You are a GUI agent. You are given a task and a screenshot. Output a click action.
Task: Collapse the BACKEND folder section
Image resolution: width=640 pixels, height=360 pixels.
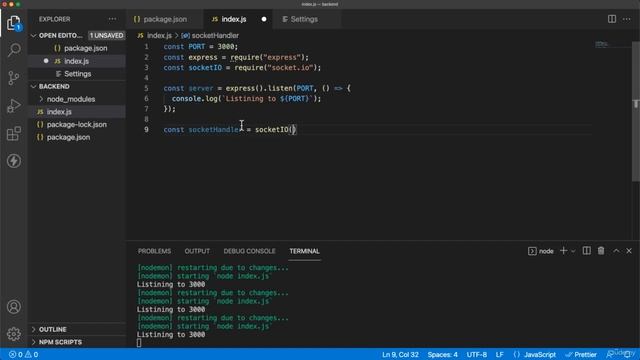33,87
